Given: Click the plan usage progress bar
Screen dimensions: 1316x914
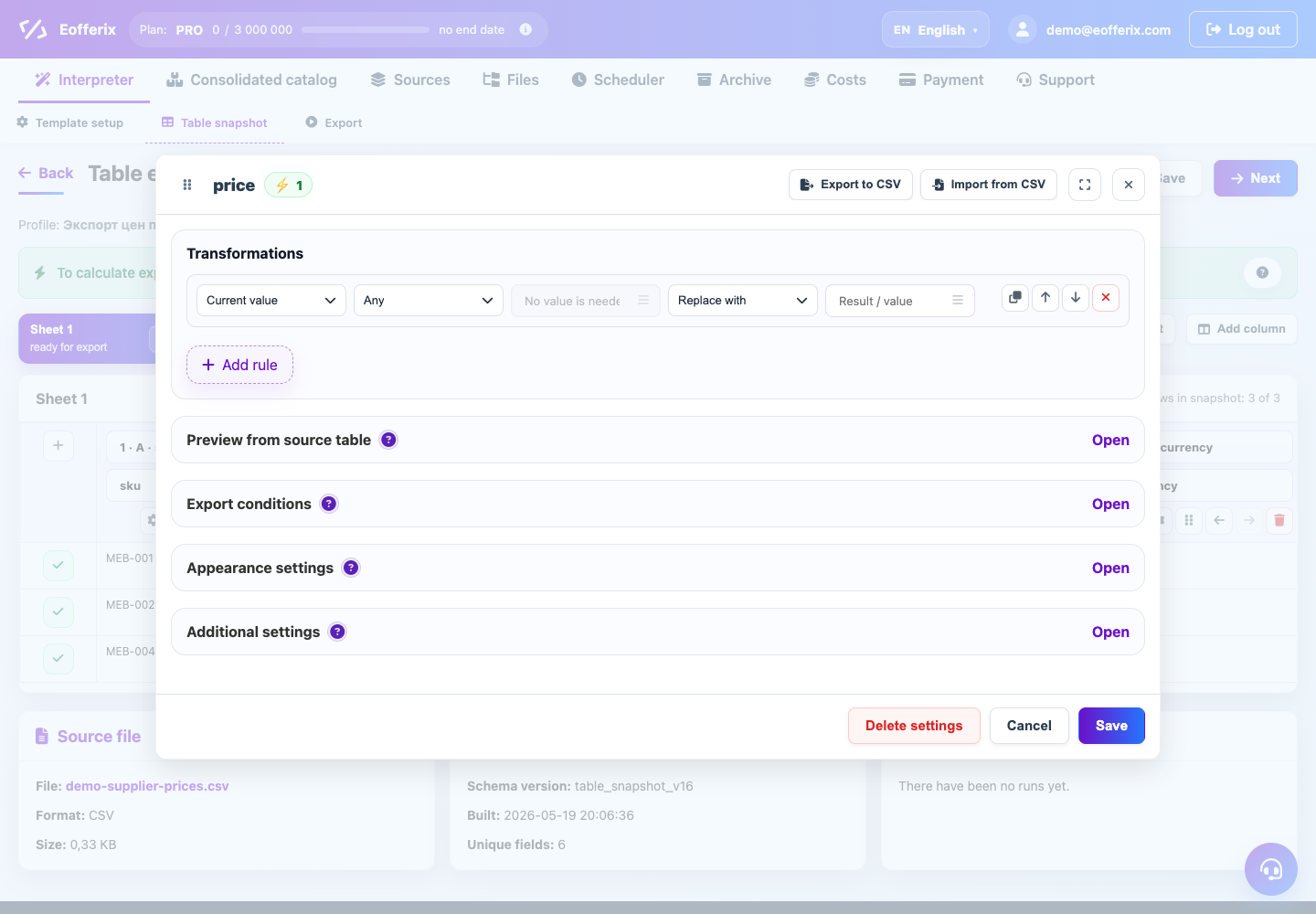Looking at the screenshot, I should click(366, 29).
